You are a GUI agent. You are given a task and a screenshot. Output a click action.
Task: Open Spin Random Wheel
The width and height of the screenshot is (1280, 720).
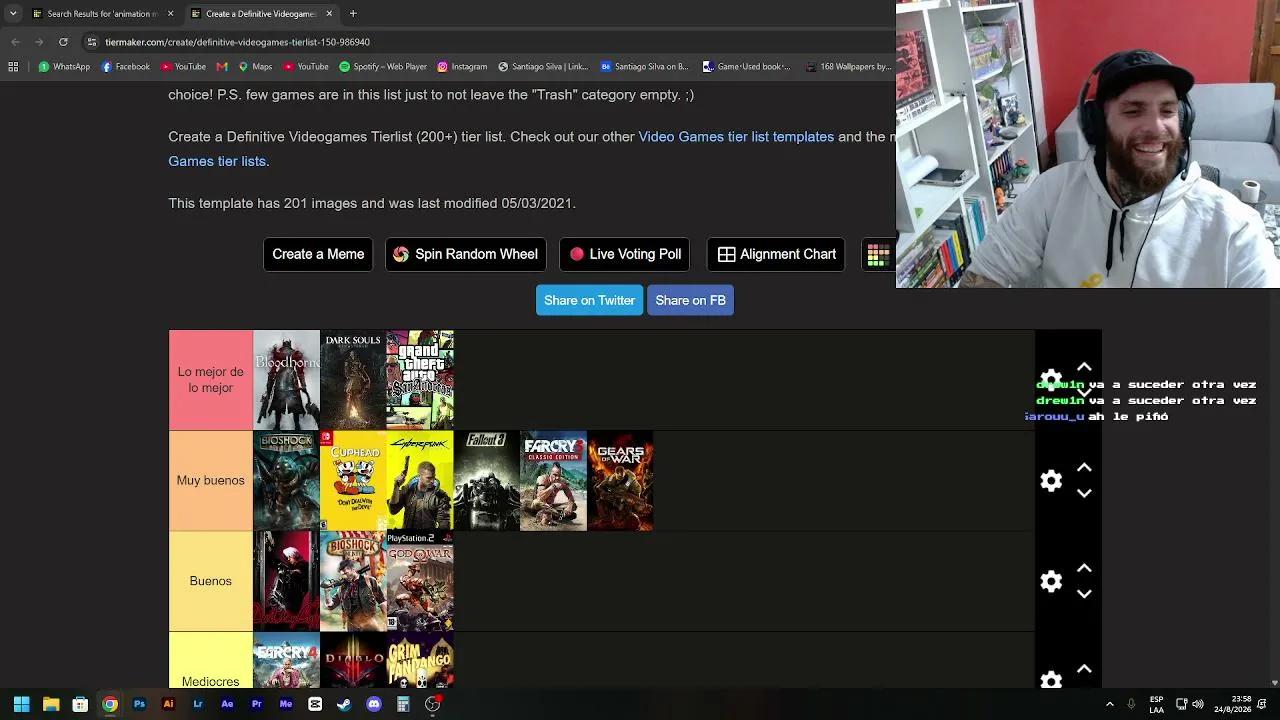click(466, 254)
